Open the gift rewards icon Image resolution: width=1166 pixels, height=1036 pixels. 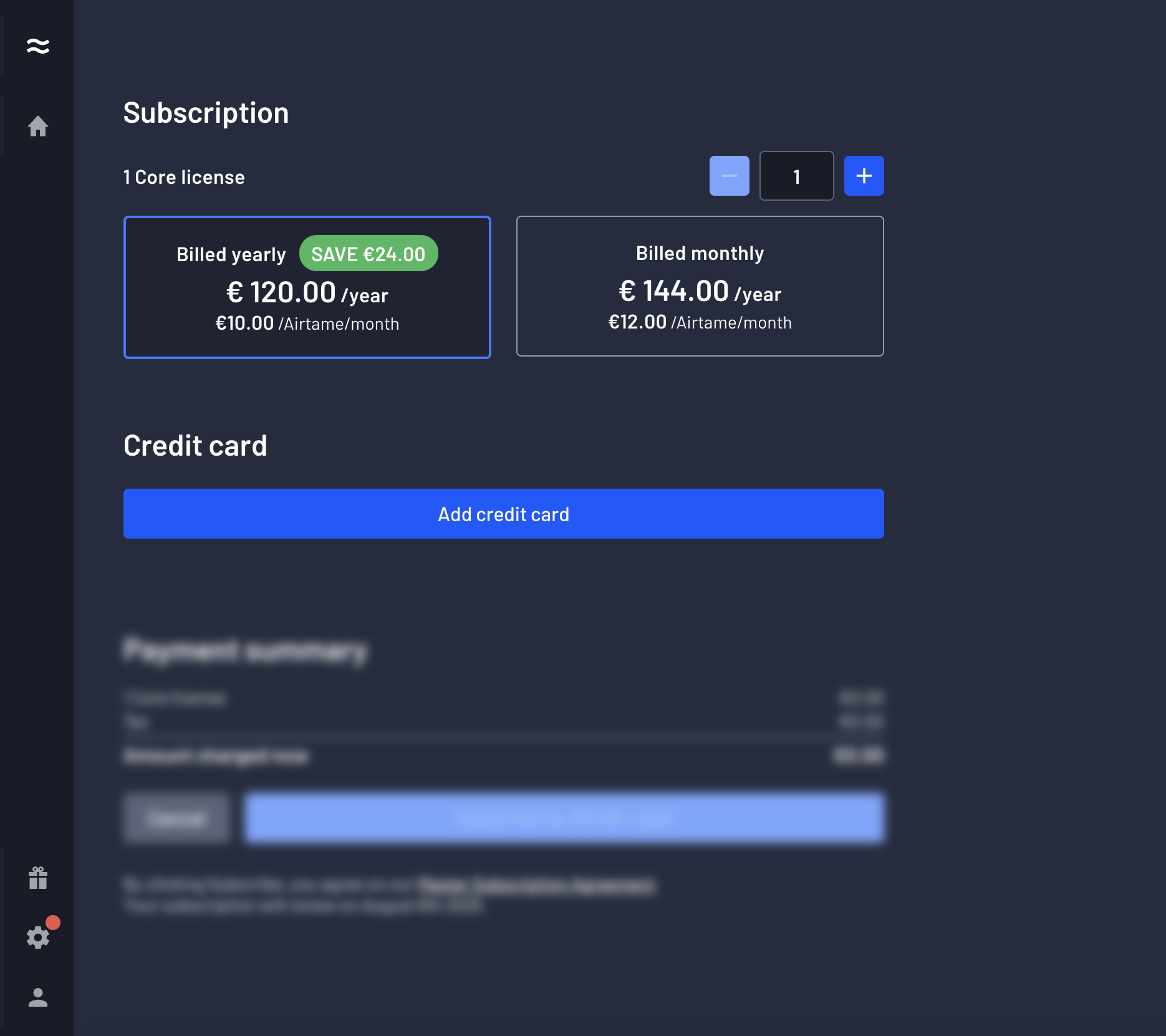(38, 878)
